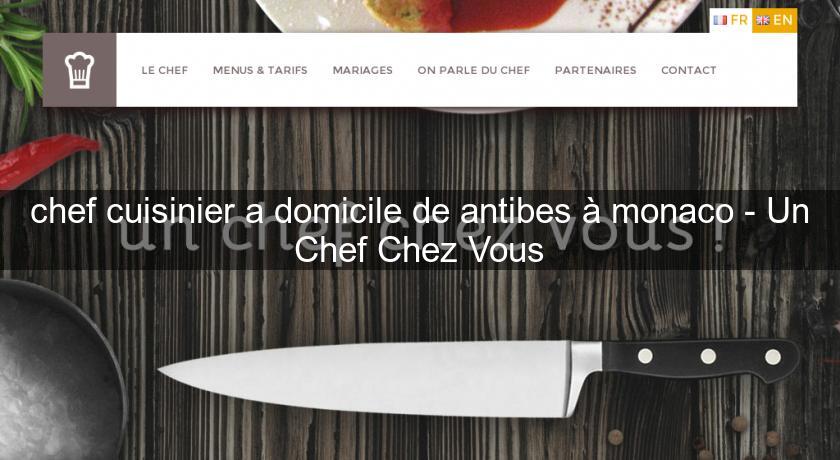Visit the PARTENAIRES page
840x460 pixels.
tap(595, 70)
